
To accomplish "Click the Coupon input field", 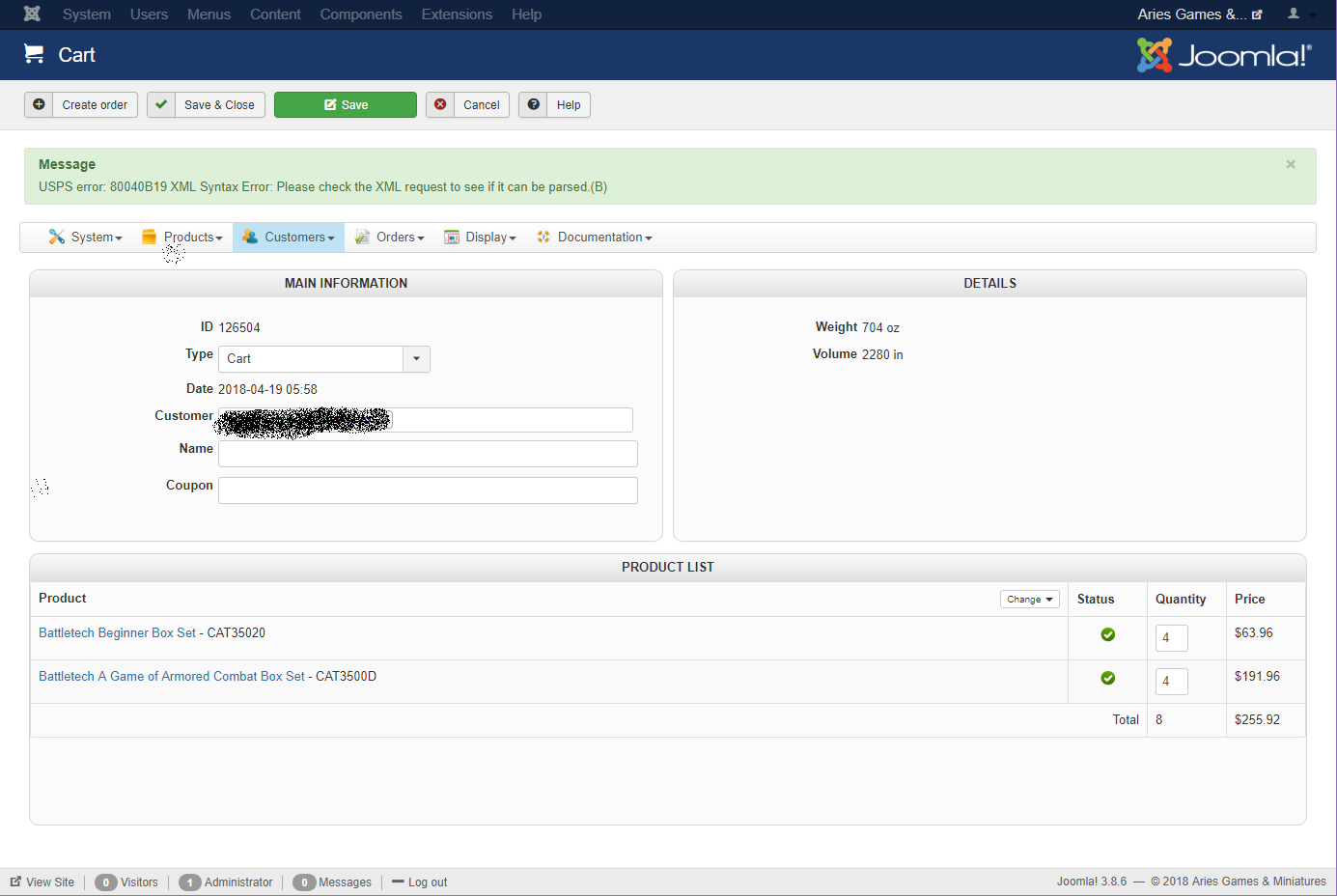I will [428, 490].
